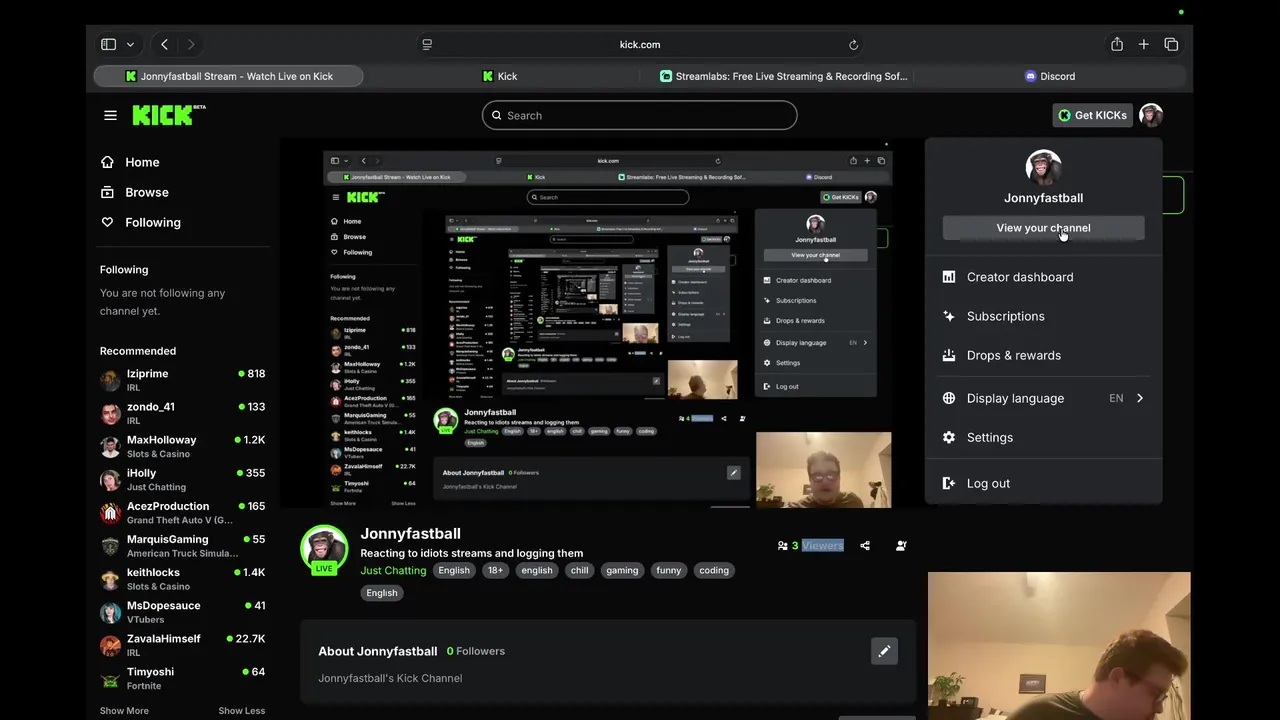Click Show Less under Recommended
The width and height of the screenshot is (1280, 720).
click(x=242, y=711)
